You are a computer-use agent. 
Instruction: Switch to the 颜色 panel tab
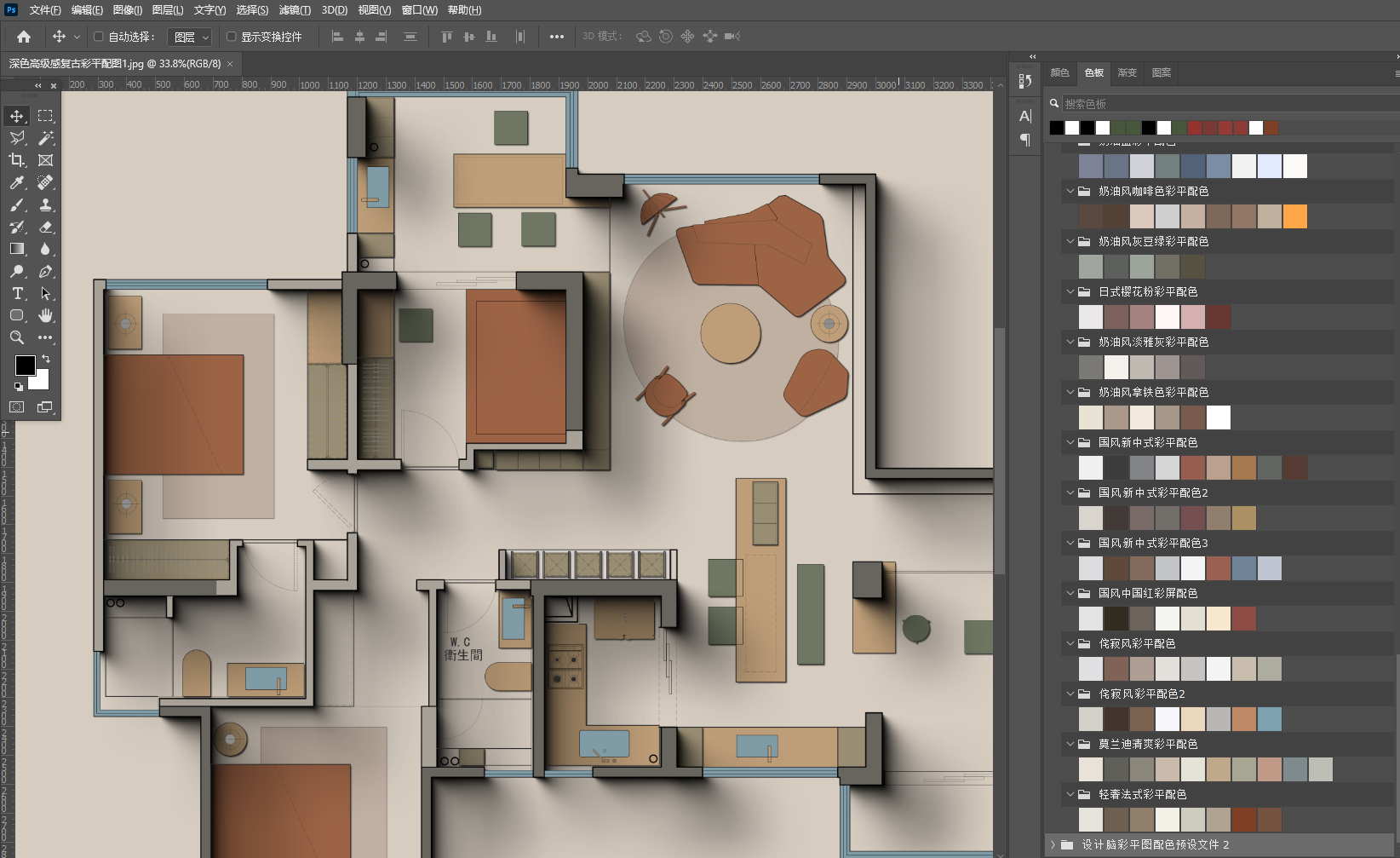[1059, 72]
